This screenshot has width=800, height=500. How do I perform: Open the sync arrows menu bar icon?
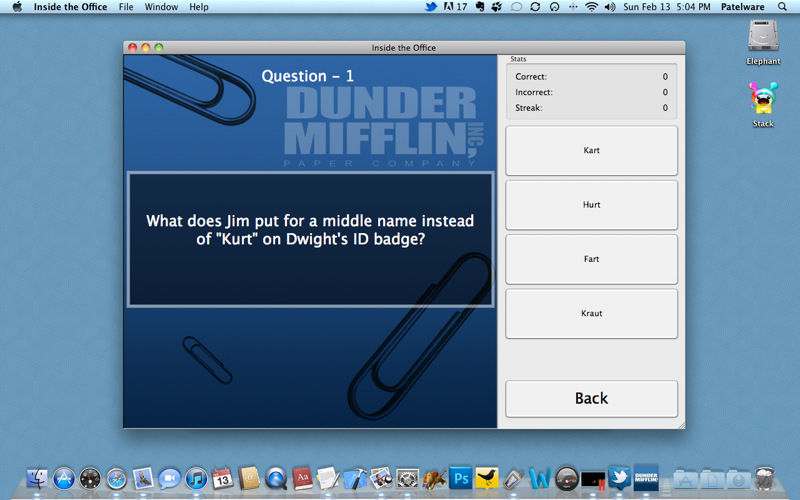[535, 7]
